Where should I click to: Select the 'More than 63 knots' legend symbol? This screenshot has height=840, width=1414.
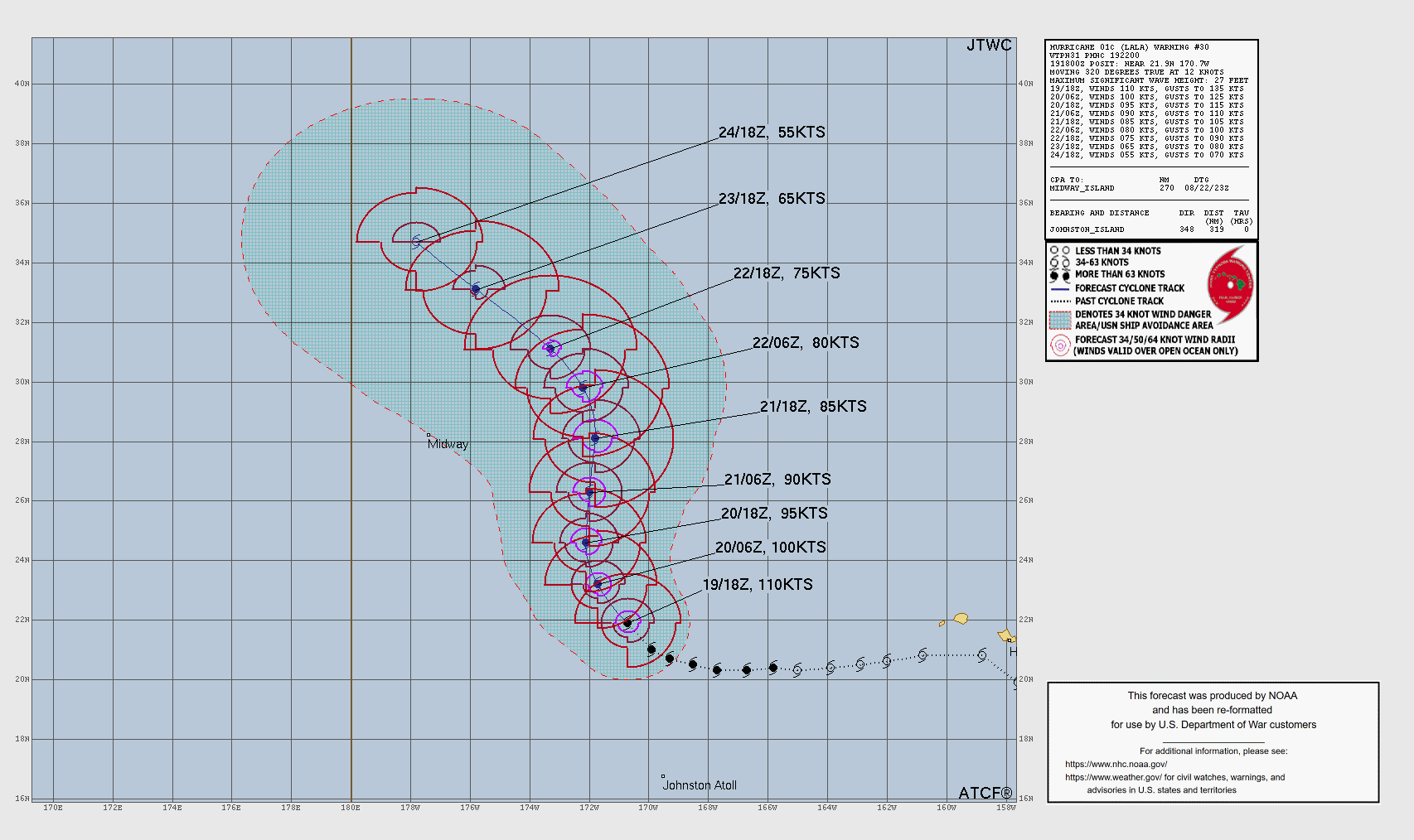coord(1060,275)
